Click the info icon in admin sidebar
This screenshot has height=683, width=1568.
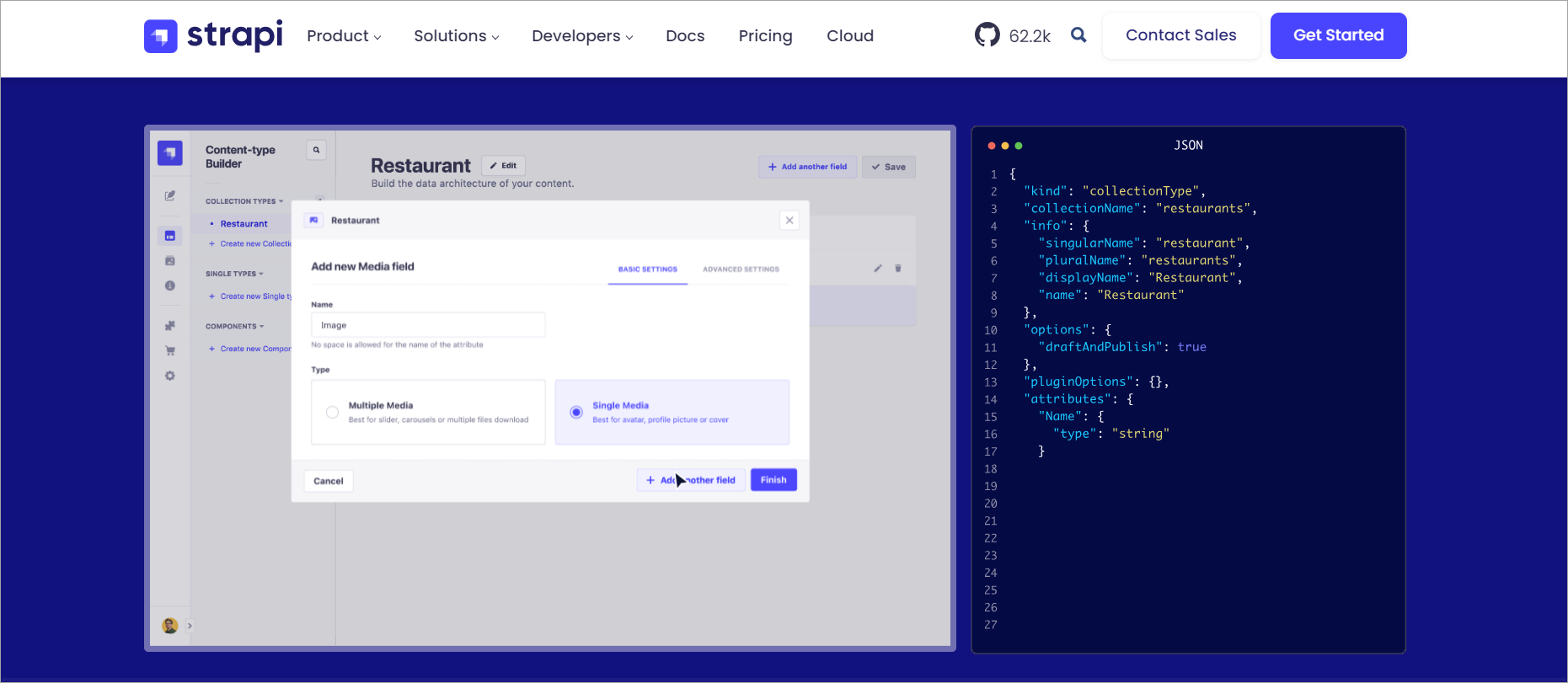point(170,286)
